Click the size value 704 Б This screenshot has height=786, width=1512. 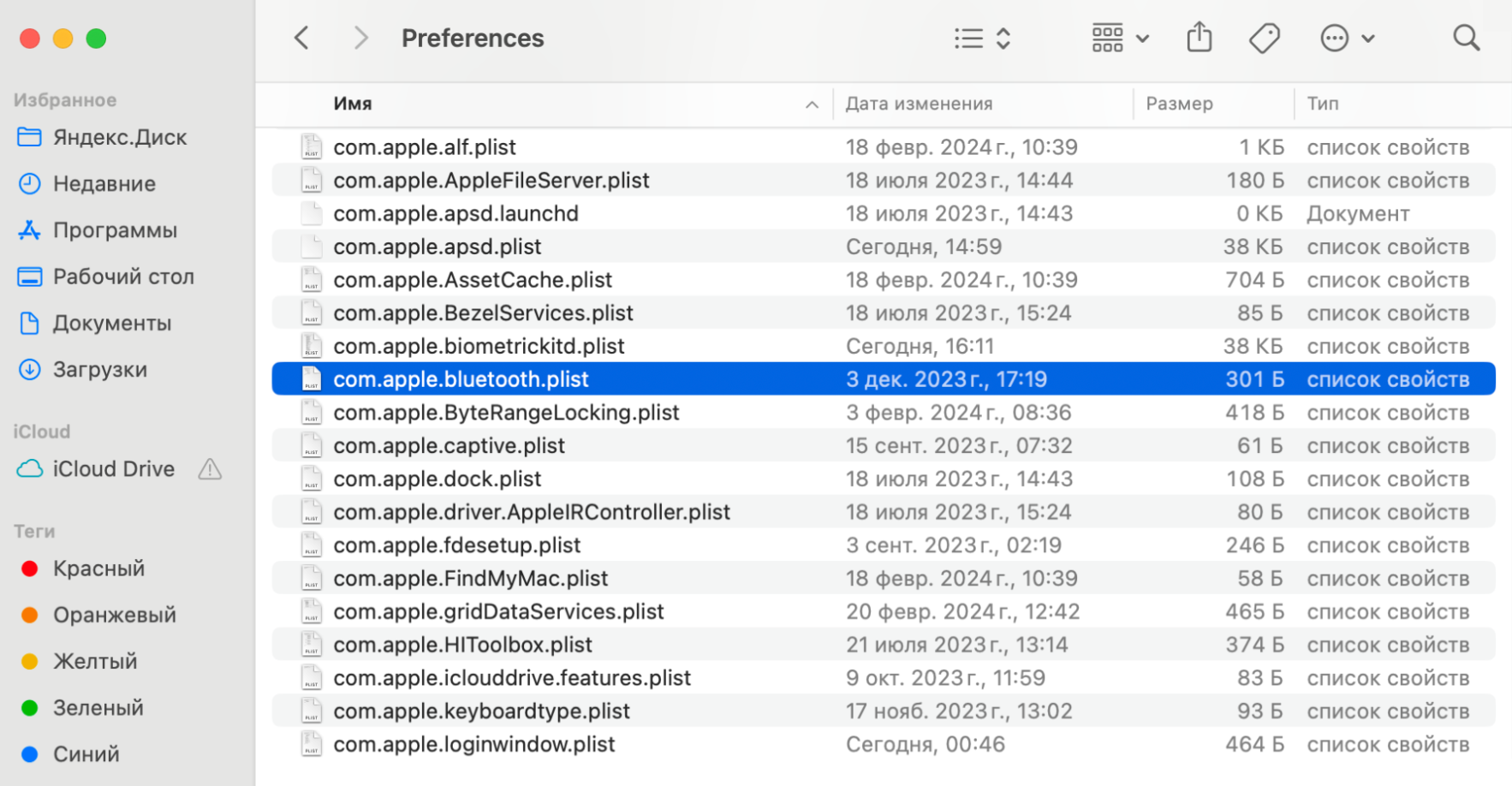[1253, 279]
